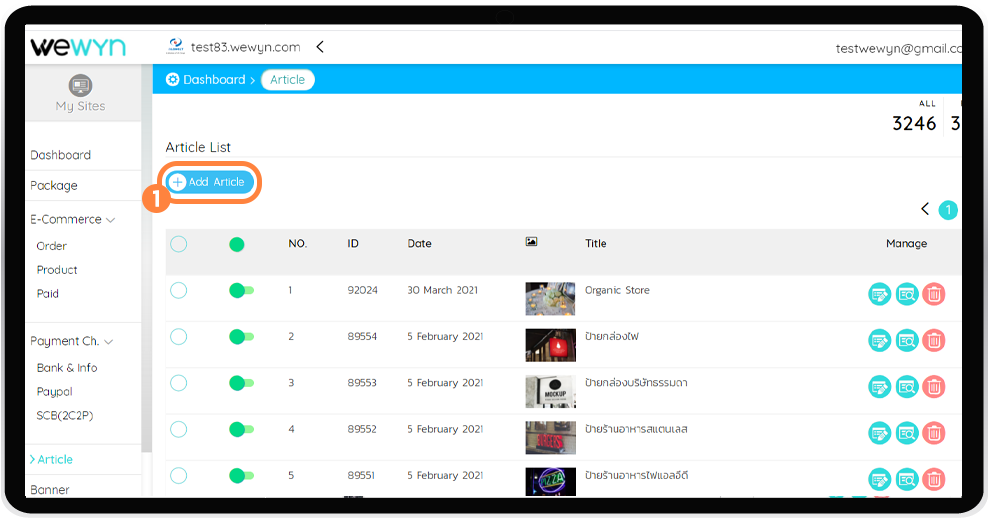Open Paid under E-Commerce

(x=47, y=294)
